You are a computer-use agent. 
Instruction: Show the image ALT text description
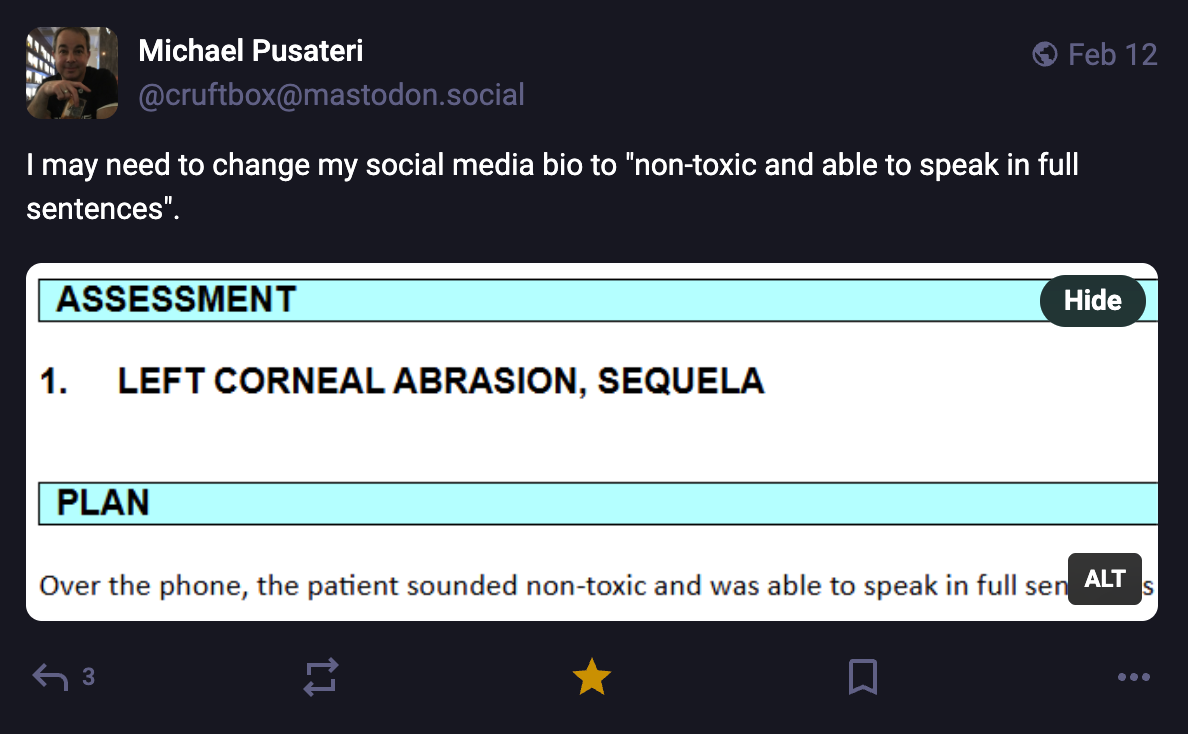tap(1104, 579)
